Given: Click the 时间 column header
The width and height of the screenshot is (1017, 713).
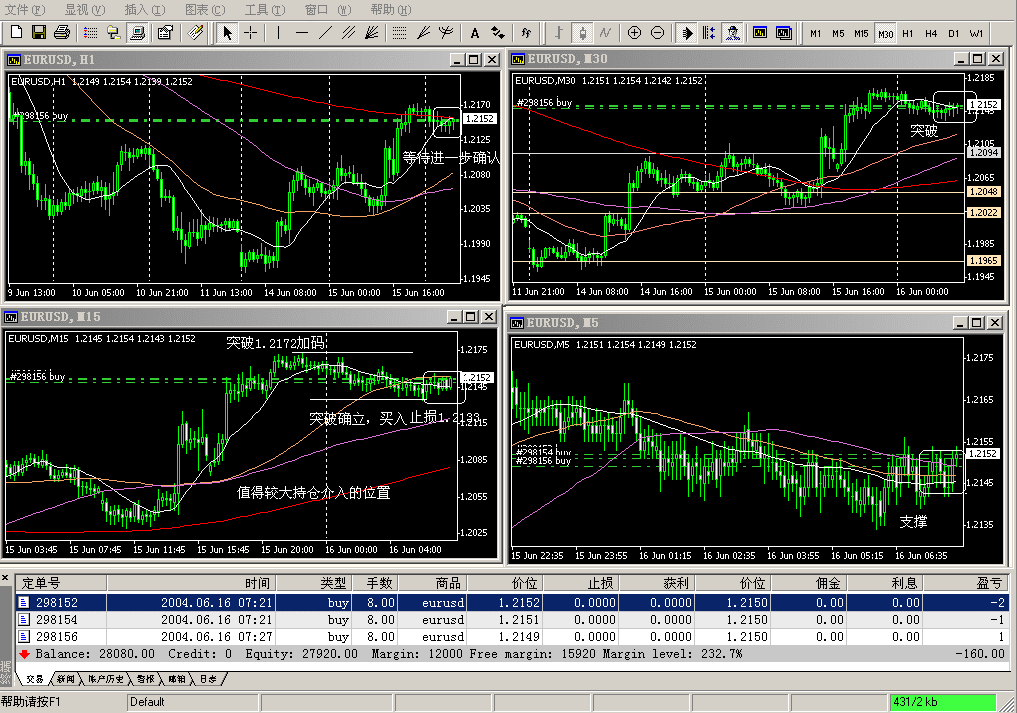Looking at the screenshot, I should (x=257, y=583).
